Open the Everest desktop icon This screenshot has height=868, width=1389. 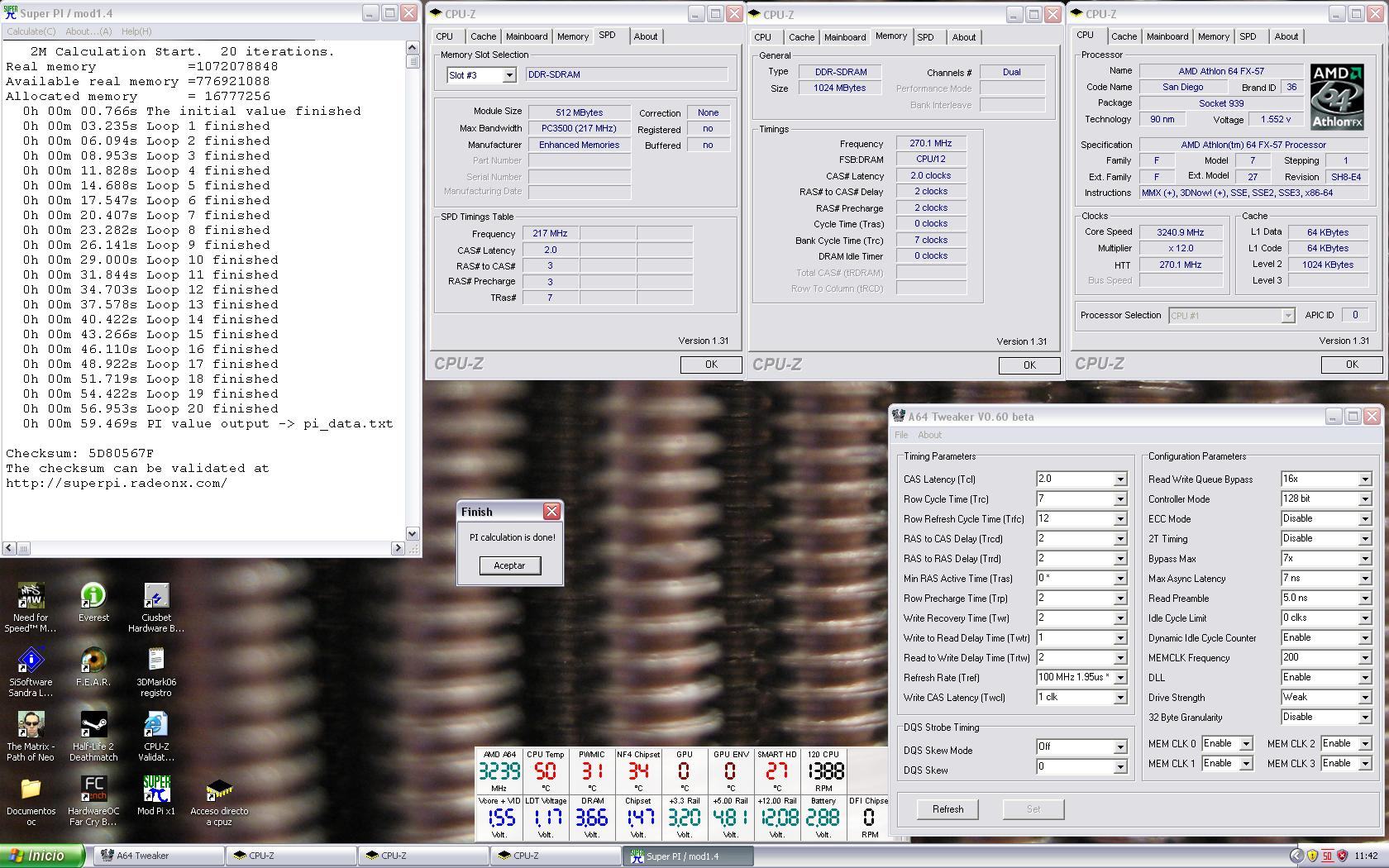pyautogui.click(x=93, y=597)
